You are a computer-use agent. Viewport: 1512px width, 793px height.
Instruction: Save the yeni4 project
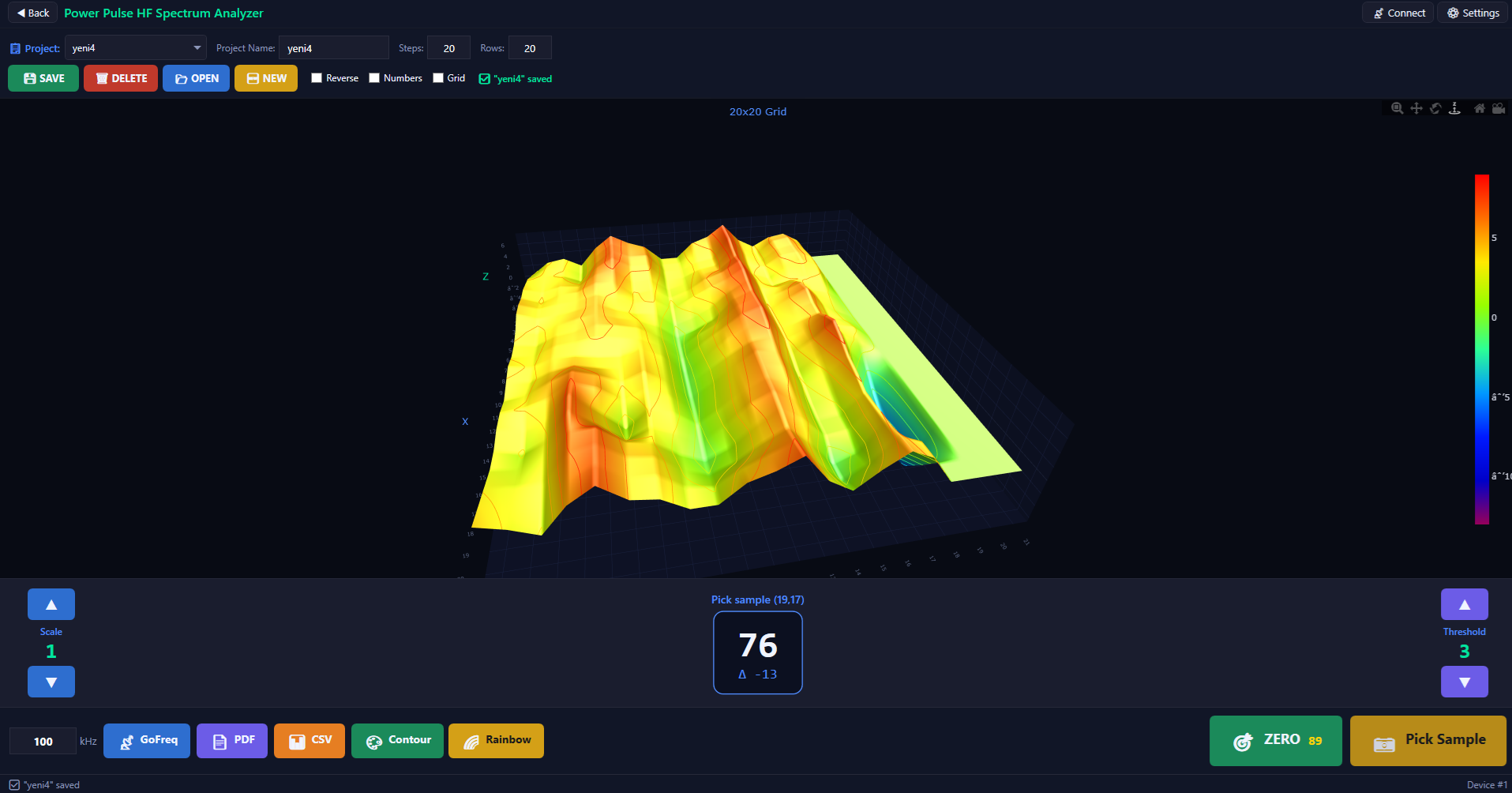(x=43, y=77)
